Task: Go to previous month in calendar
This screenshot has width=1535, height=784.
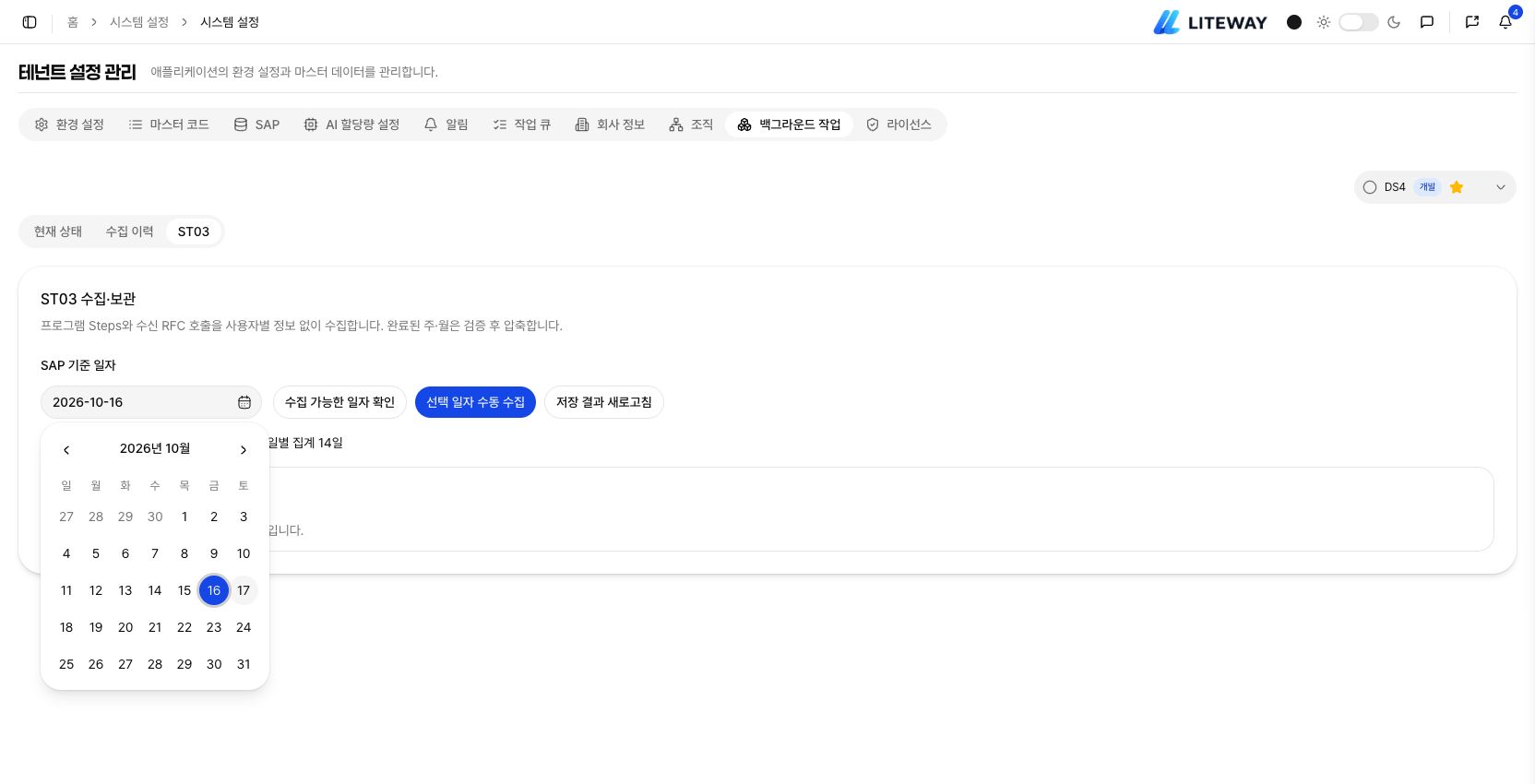Action: 66,450
